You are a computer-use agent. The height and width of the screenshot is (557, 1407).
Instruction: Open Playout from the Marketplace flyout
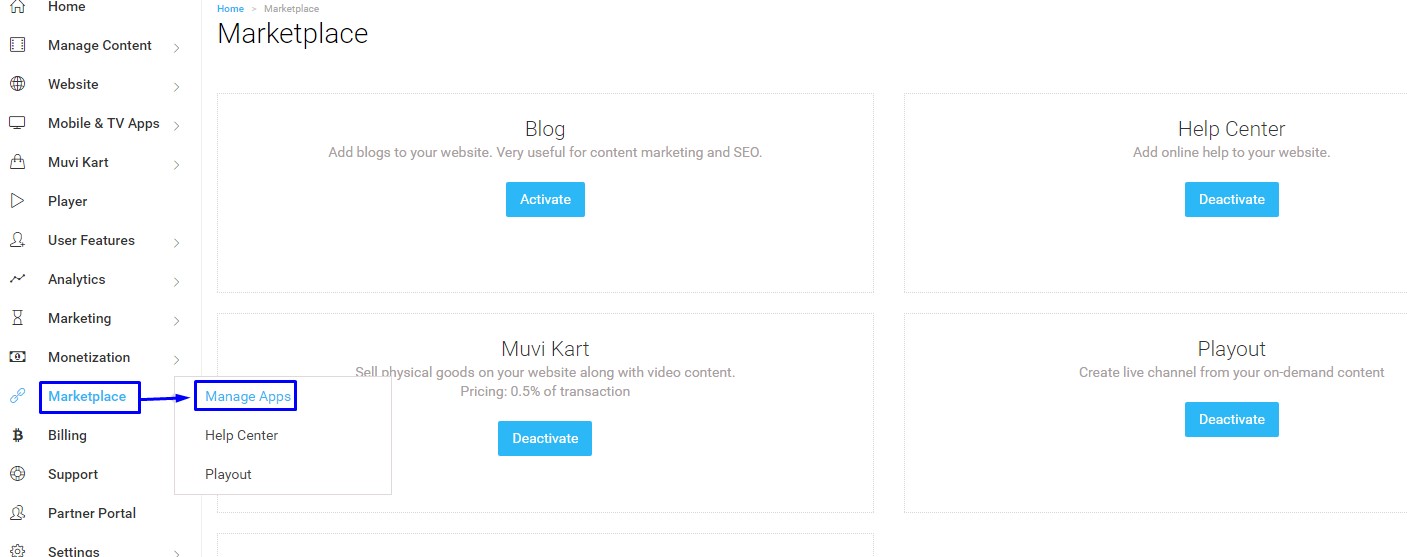[x=228, y=474]
